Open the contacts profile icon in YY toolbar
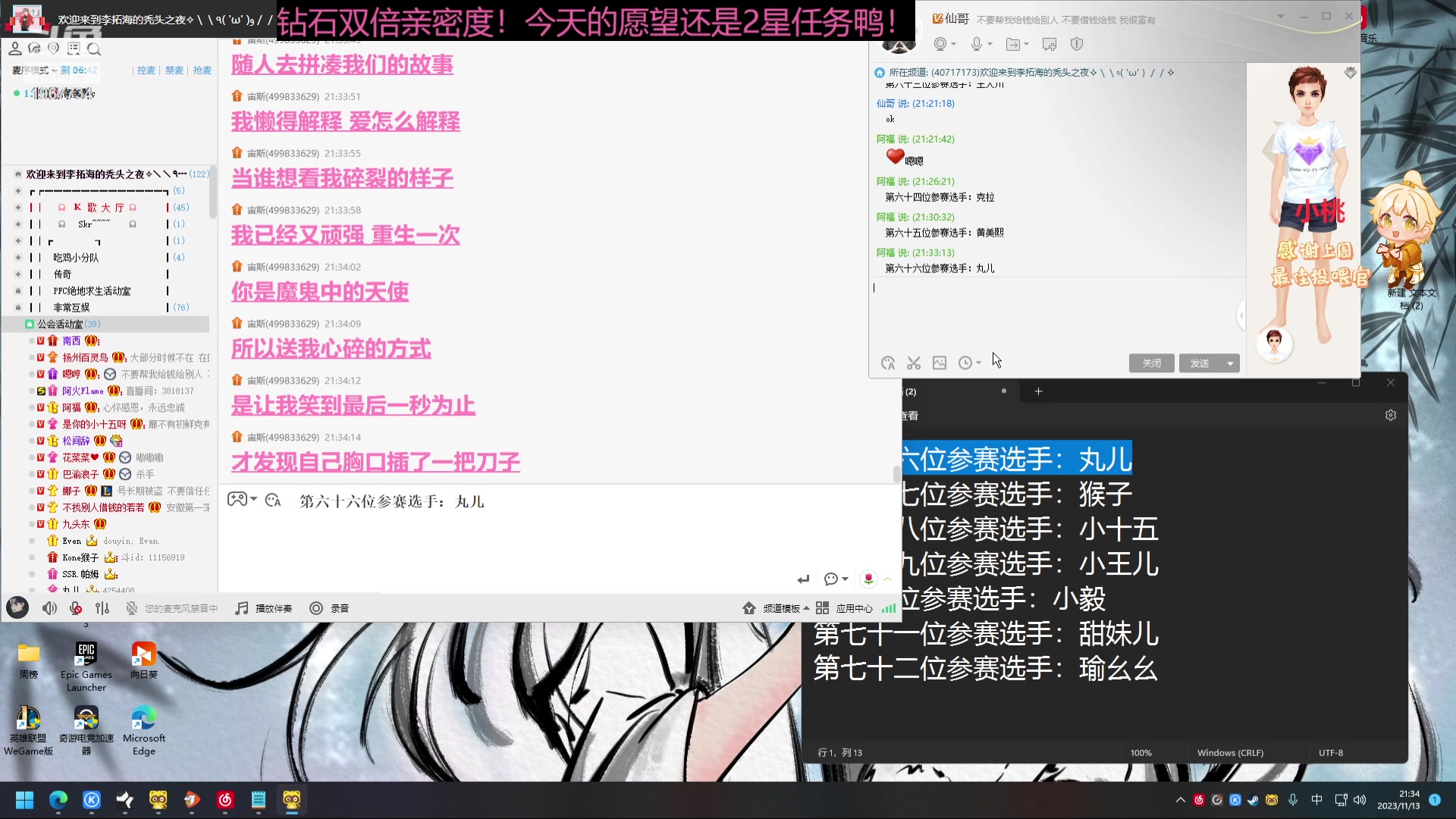The image size is (1456, 819). (14, 49)
